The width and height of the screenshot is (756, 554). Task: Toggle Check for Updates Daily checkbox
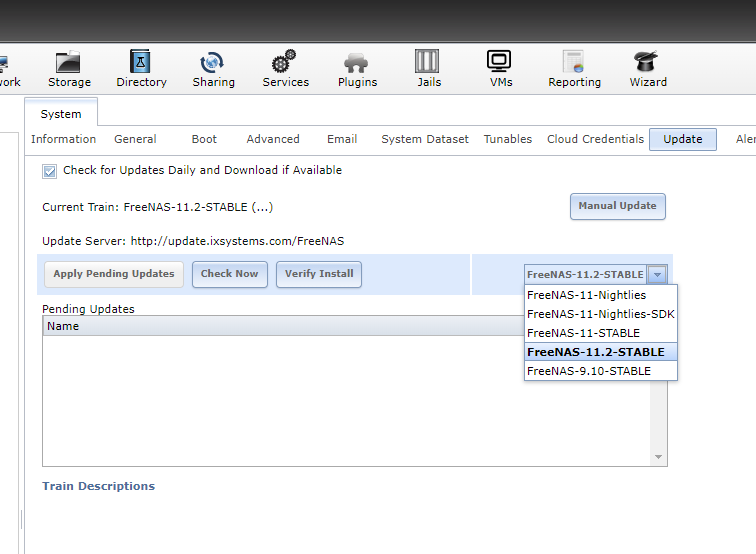[49, 171]
